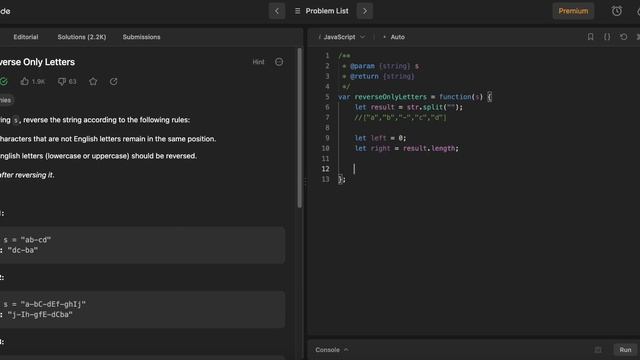Viewport: 640px width, 360px height.
Task: Expand the Console panel
Action: coord(332,350)
